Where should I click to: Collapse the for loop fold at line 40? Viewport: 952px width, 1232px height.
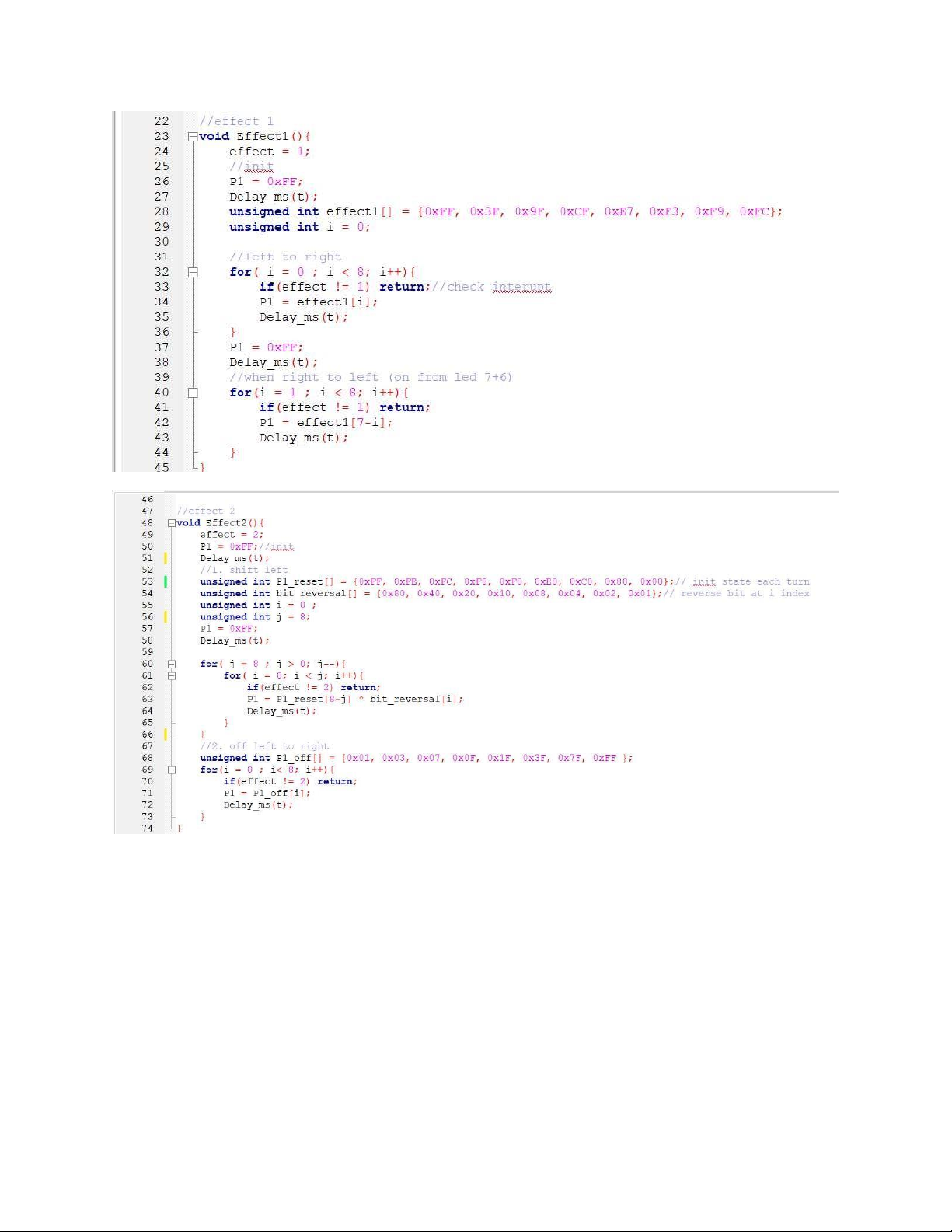[x=193, y=393]
